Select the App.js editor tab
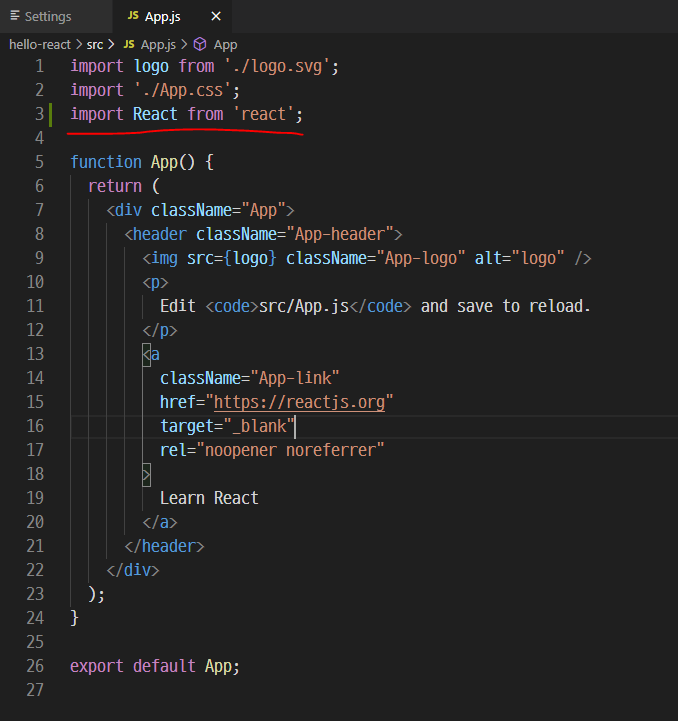 pyautogui.click(x=171, y=17)
